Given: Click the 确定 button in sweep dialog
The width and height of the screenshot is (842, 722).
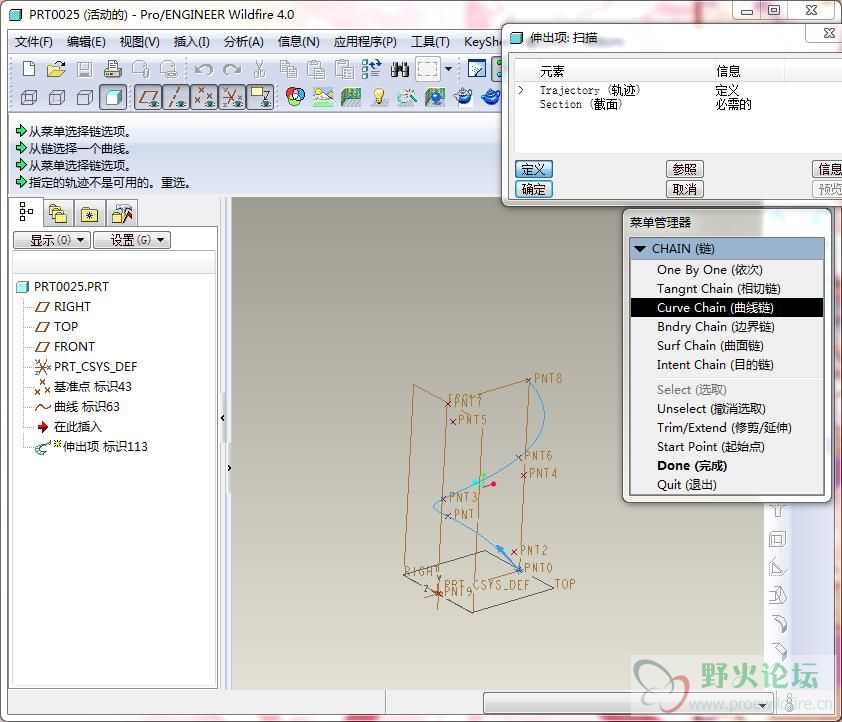Looking at the screenshot, I should click(x=534, y=189).
